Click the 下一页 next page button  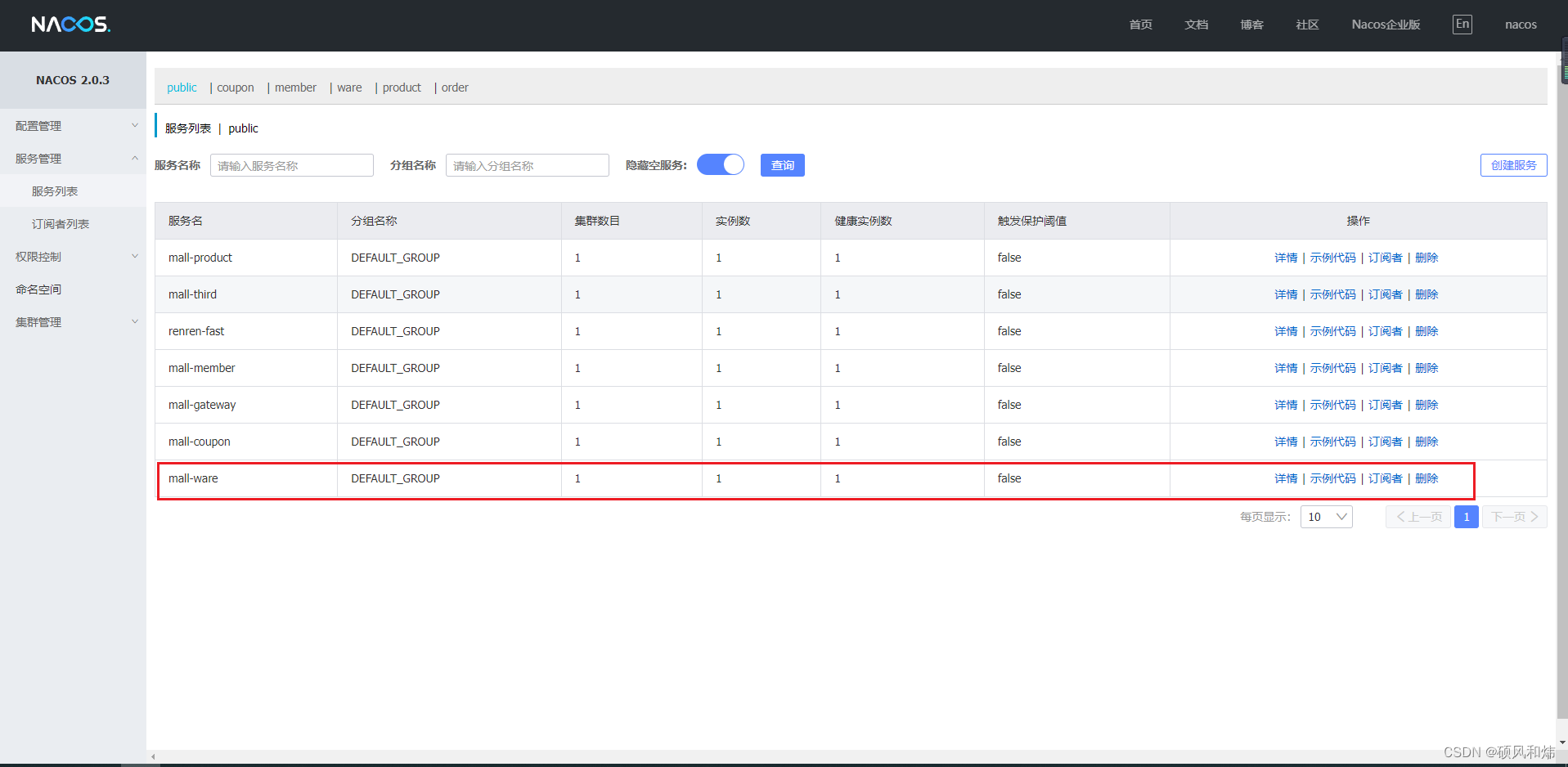1515,517
